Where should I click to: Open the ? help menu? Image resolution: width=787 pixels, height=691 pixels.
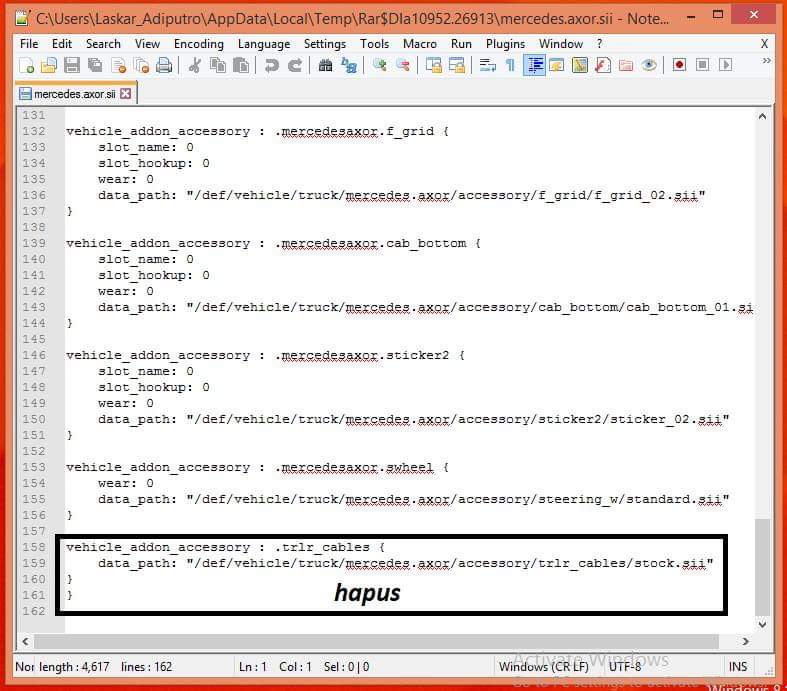point(599,44)
